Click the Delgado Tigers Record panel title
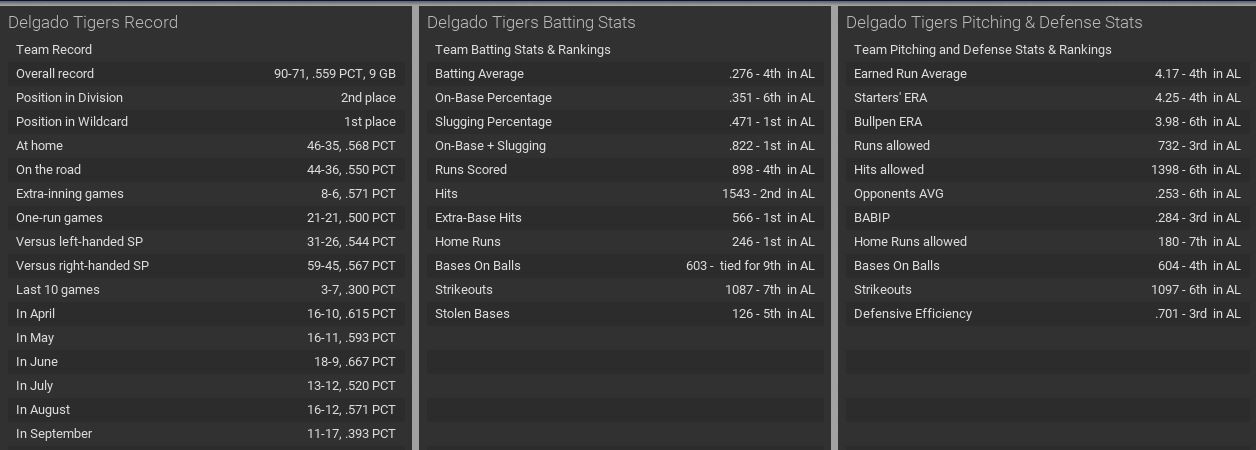1256x450 pixels. coord(93,22)
